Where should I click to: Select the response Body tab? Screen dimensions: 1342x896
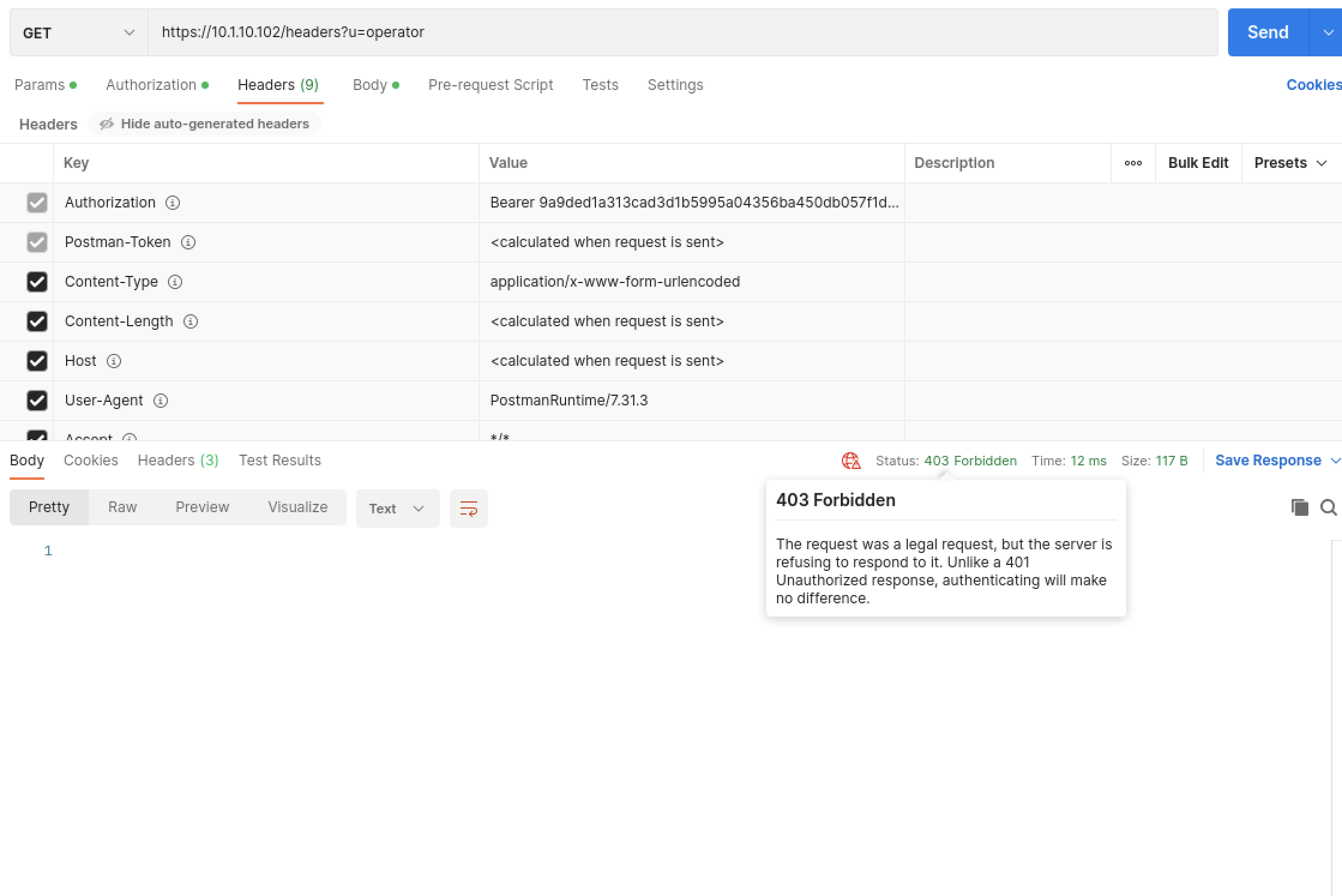(27, 461)
